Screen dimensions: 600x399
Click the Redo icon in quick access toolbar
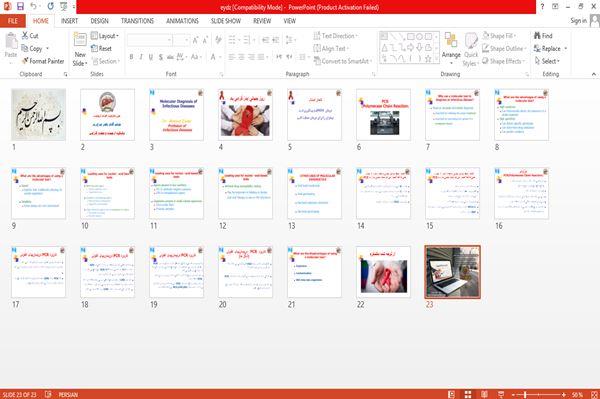(x=51, y=6)
